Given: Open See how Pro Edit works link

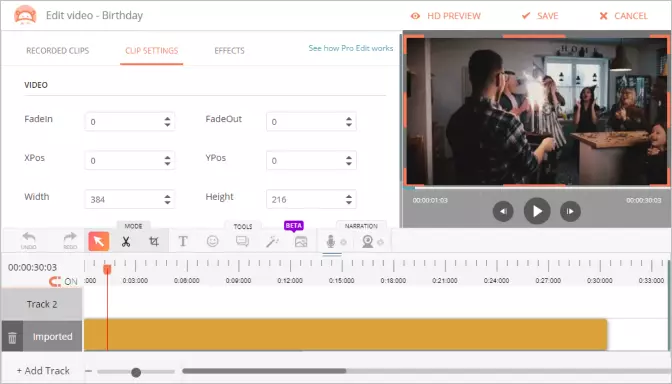Looking at the screenshot, I should (x=351, y=48).
